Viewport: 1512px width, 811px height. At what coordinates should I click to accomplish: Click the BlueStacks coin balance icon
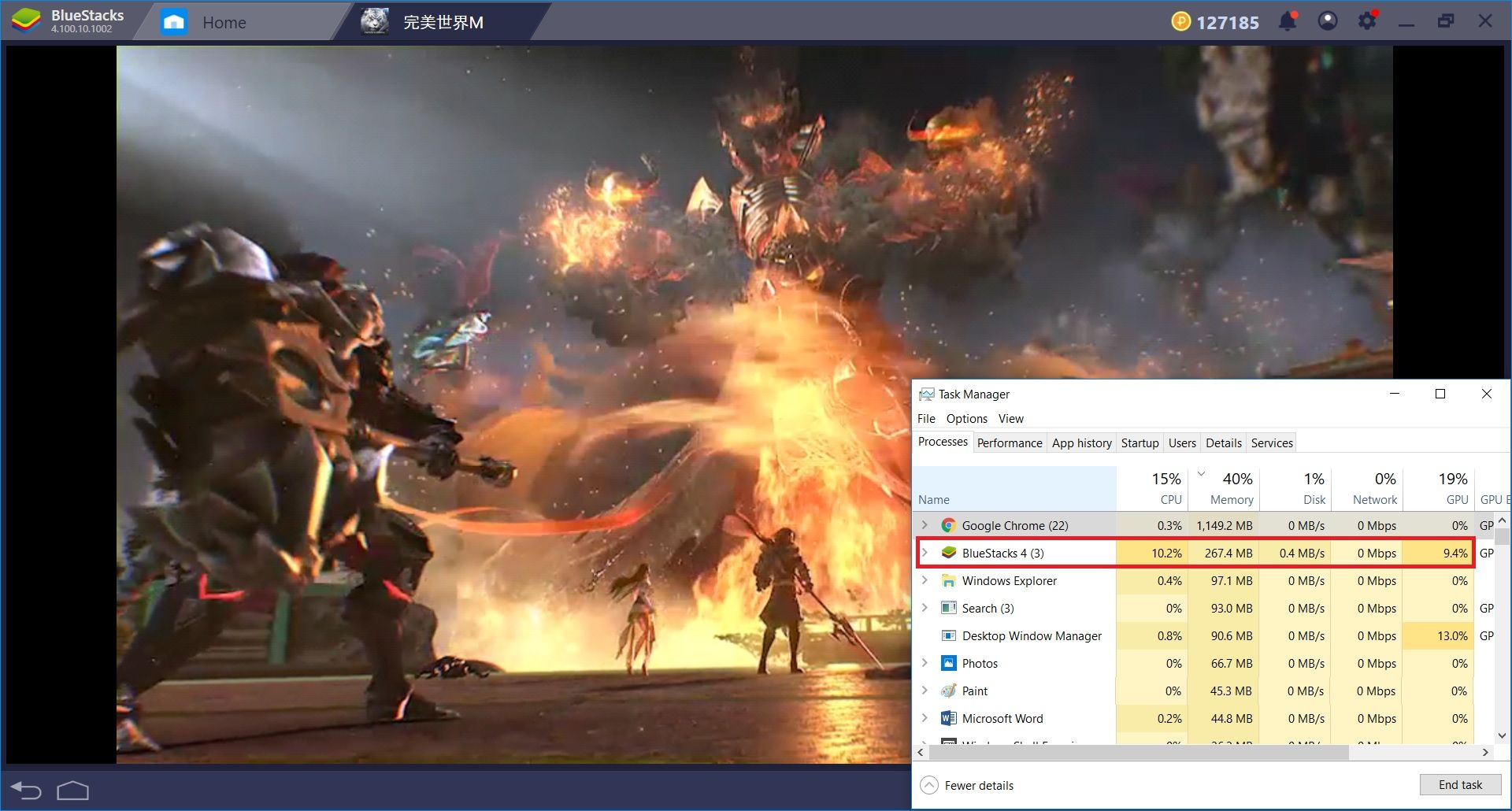(x=1180, y=22)
